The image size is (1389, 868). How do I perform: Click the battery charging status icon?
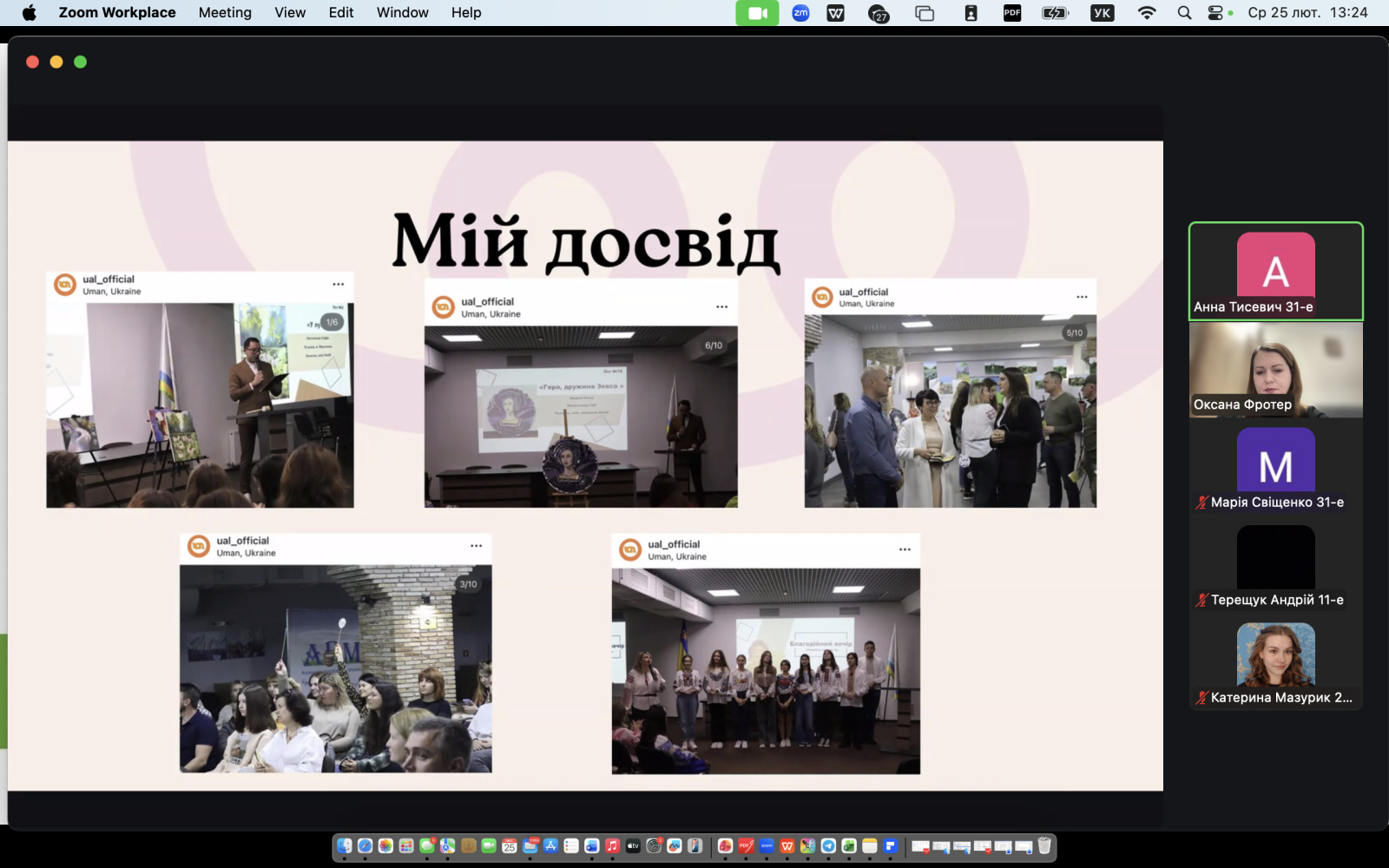pos(1055,13)
